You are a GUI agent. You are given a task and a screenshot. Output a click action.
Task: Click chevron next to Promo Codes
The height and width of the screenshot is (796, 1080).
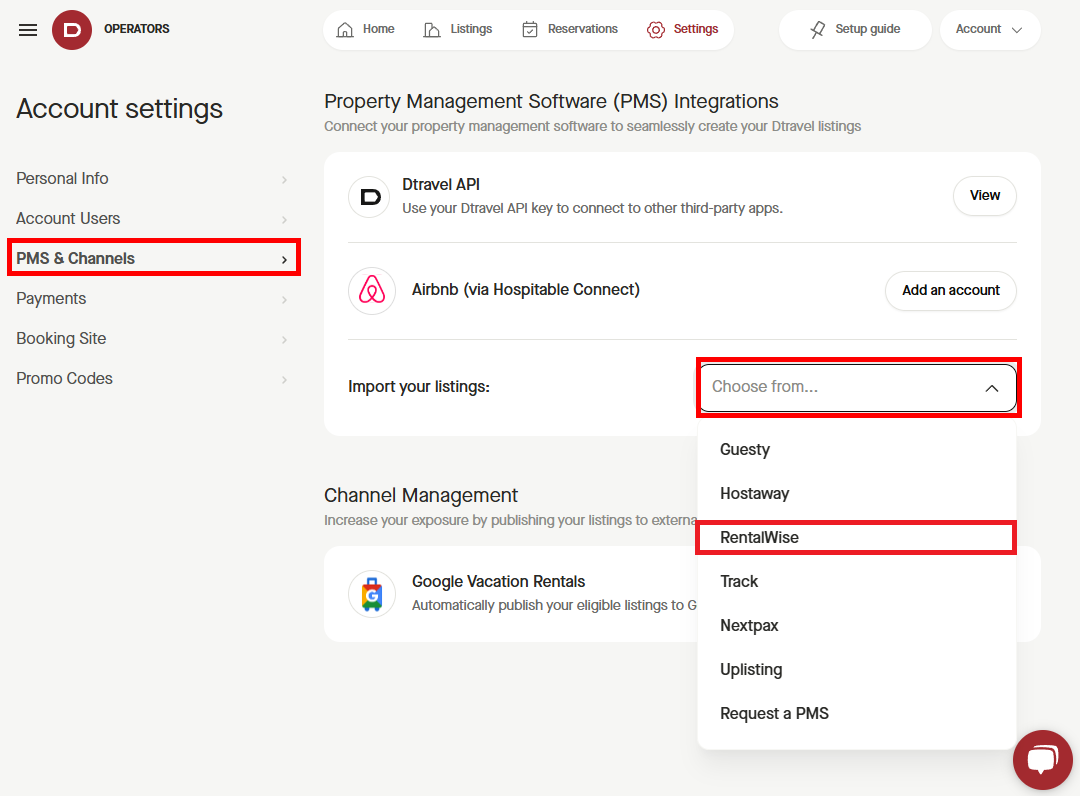point(284,379)
